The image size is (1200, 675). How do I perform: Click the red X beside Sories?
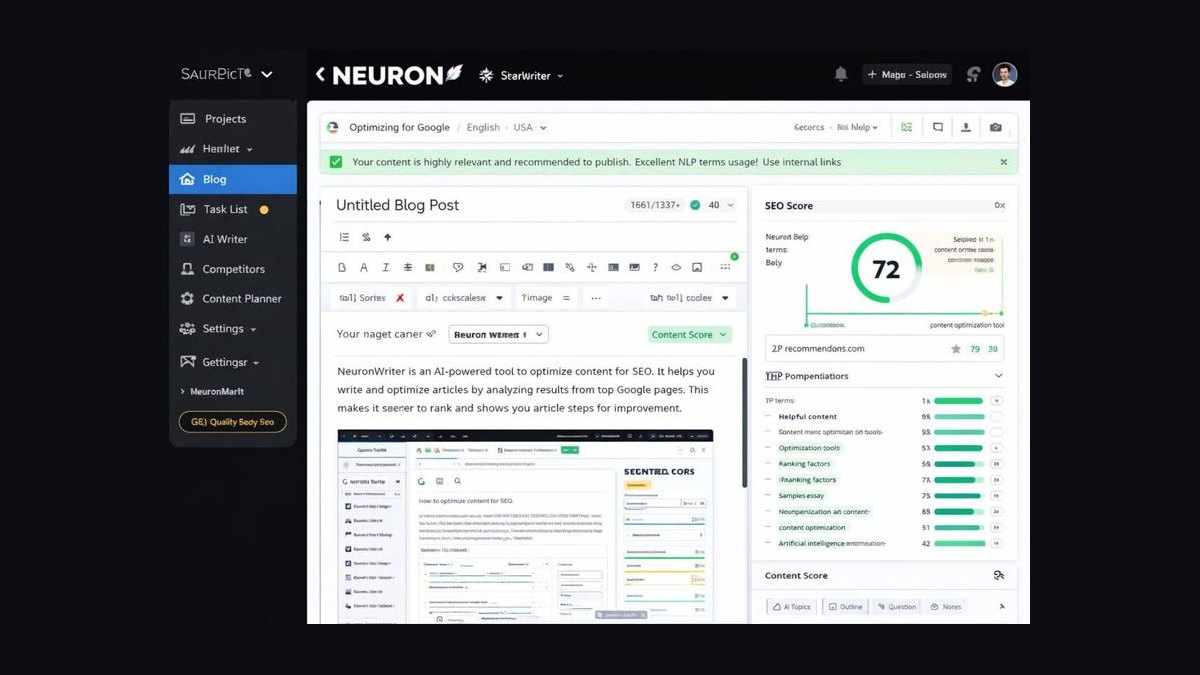pyautogui.click(x=400, y=297)
